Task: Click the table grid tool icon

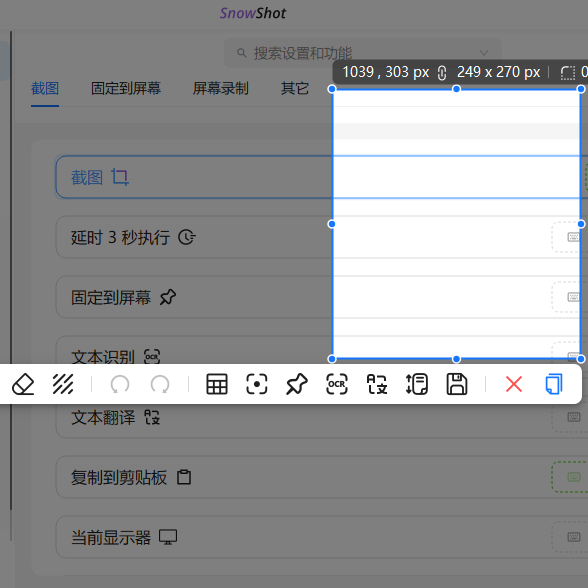Action: 217,384
